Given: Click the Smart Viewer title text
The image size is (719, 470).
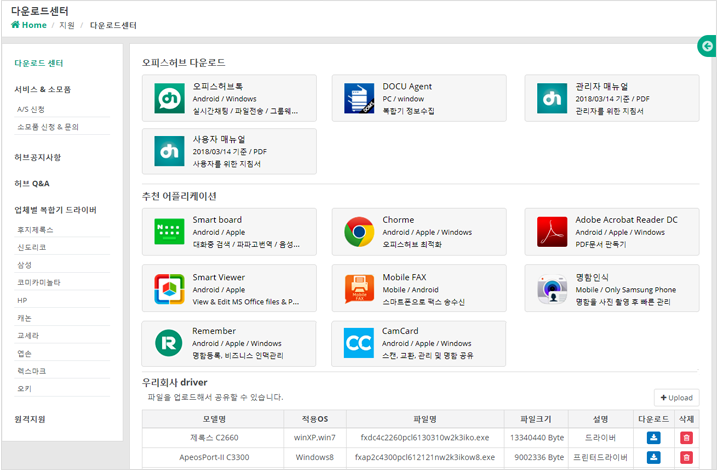Looking at the screenshot, I should point(219,277).
